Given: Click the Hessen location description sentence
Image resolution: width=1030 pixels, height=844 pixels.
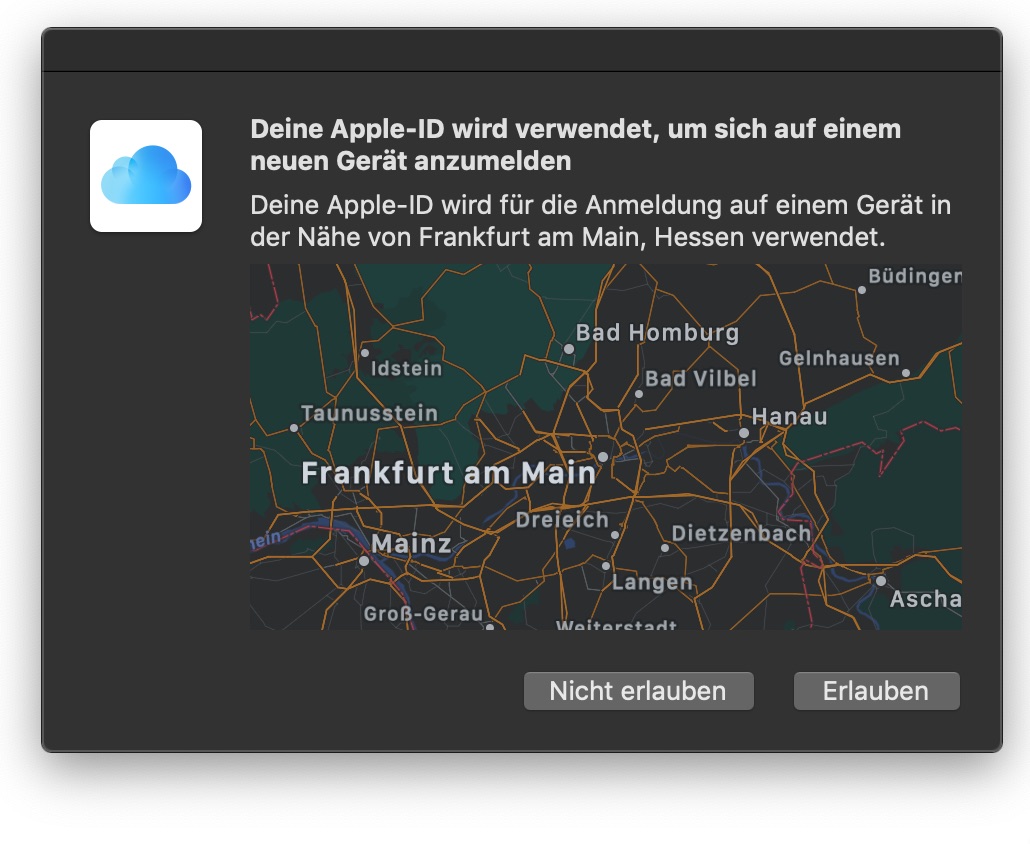Looking at the screenshot, I should coord(600,221).
